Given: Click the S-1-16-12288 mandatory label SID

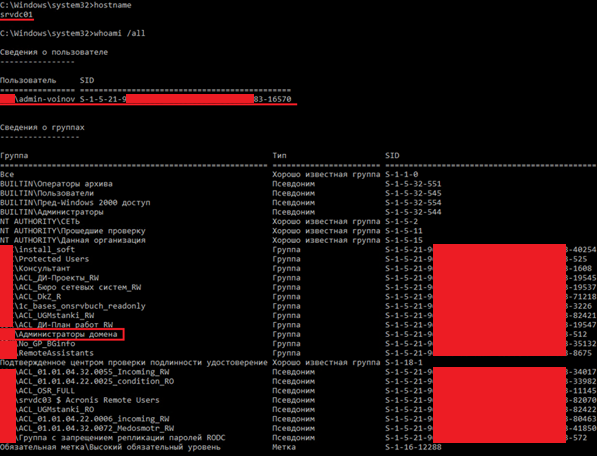Looking at the screenshot, I should coord(413,447).
